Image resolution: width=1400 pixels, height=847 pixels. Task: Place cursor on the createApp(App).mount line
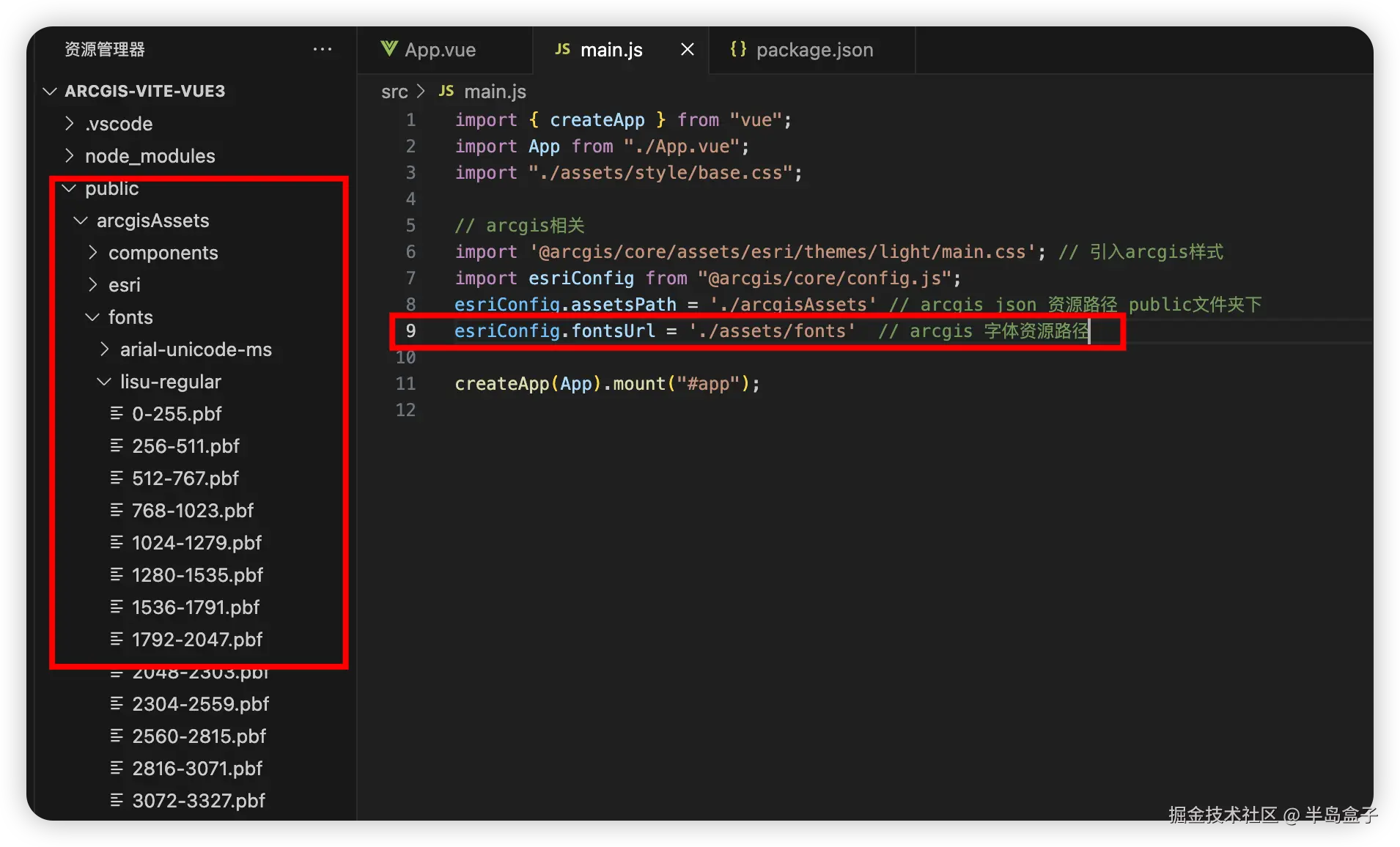[608, 384]
